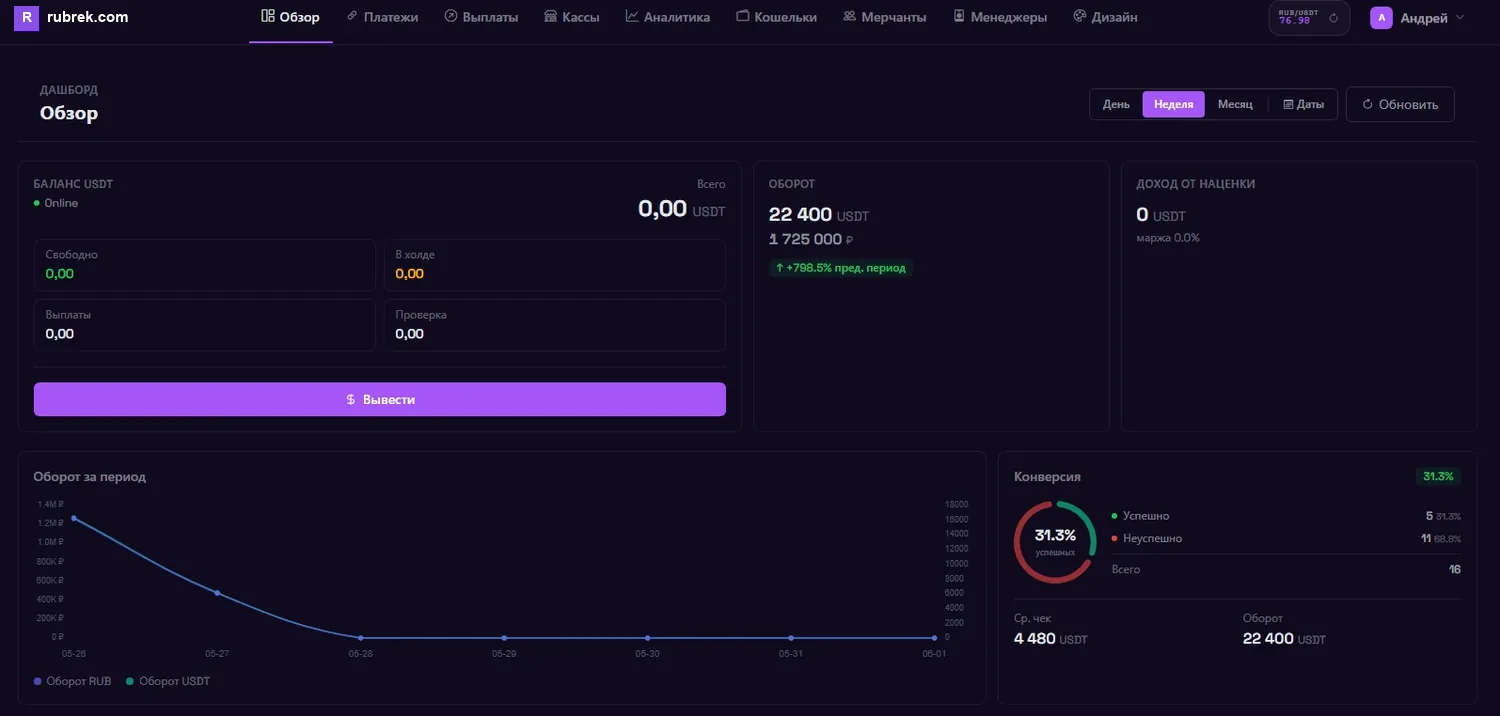The height and width of the screenshot is (716, 1500).
Task: Click the RUB/USDT 76.98 rate widget
Action: 1309,18
